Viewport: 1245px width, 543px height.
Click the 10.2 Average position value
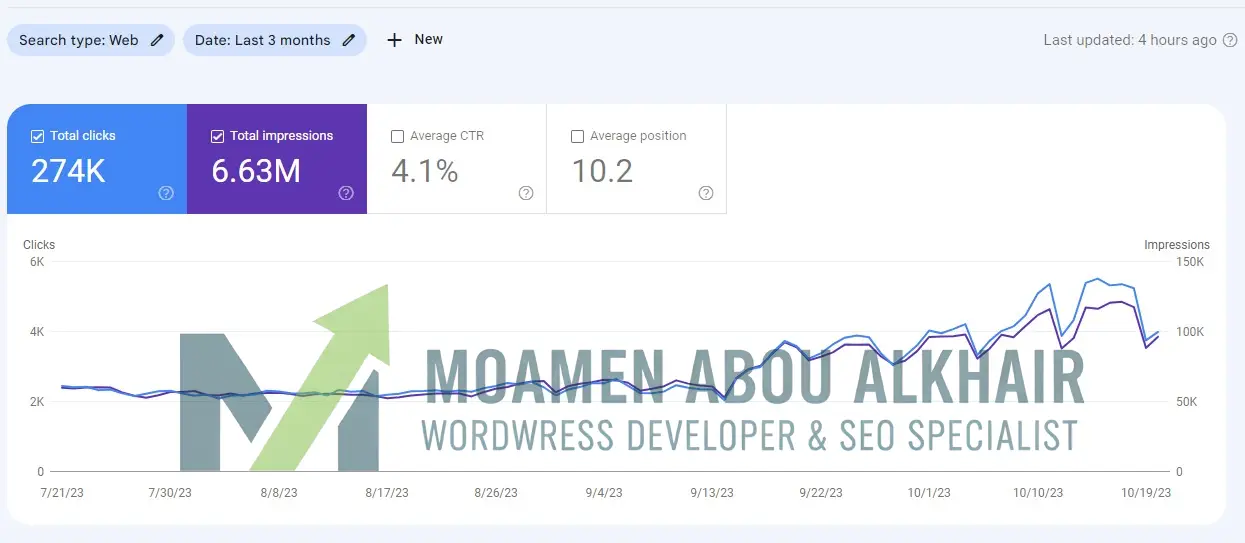tap(602, 171)
